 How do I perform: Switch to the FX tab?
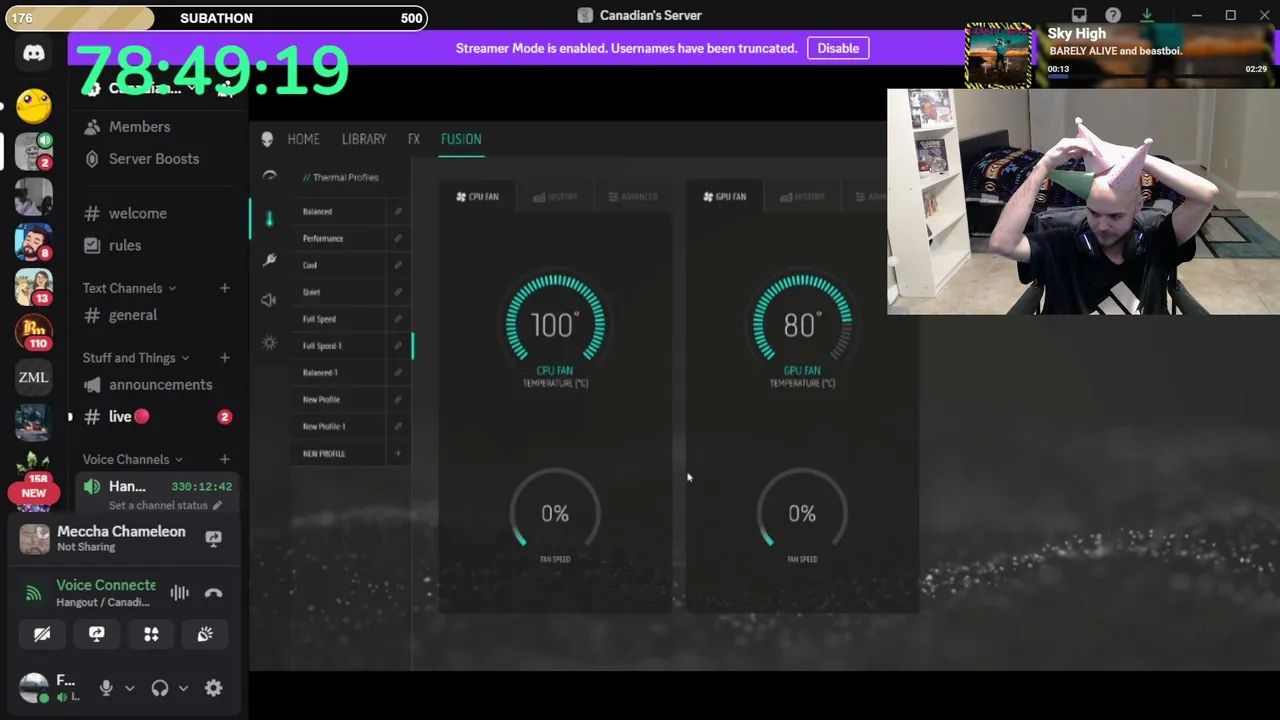[x=414, y=139]
